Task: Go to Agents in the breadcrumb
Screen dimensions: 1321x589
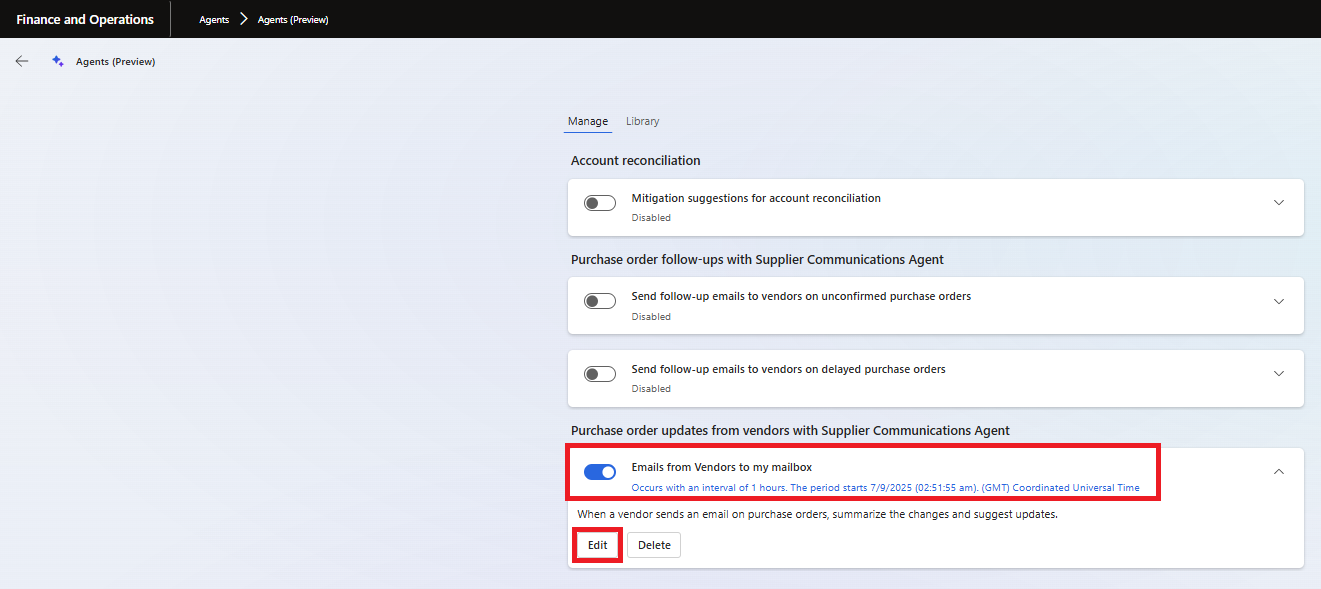Action: coord(214,20)
